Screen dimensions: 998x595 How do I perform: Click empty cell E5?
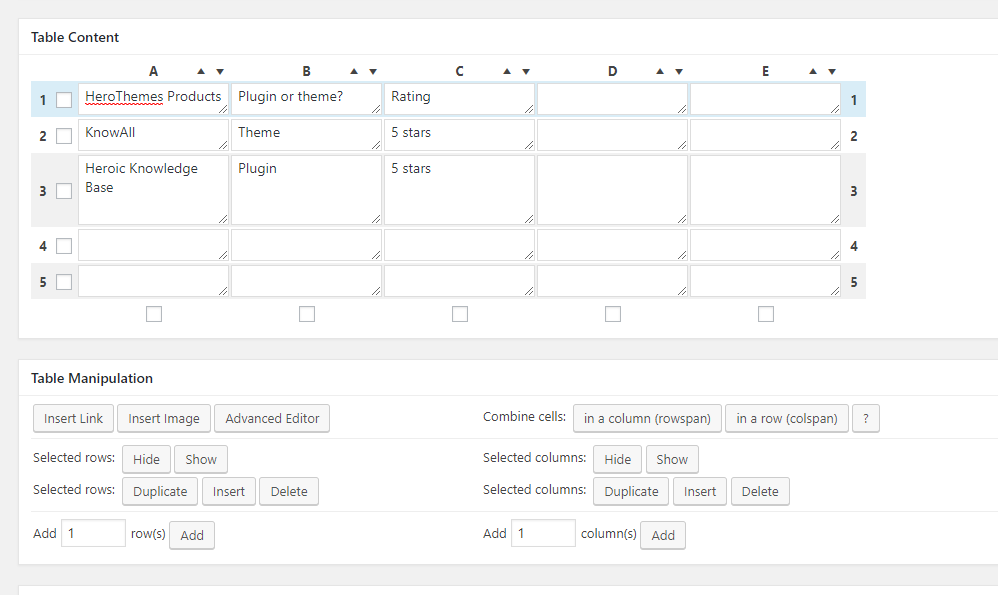(765, 281)
